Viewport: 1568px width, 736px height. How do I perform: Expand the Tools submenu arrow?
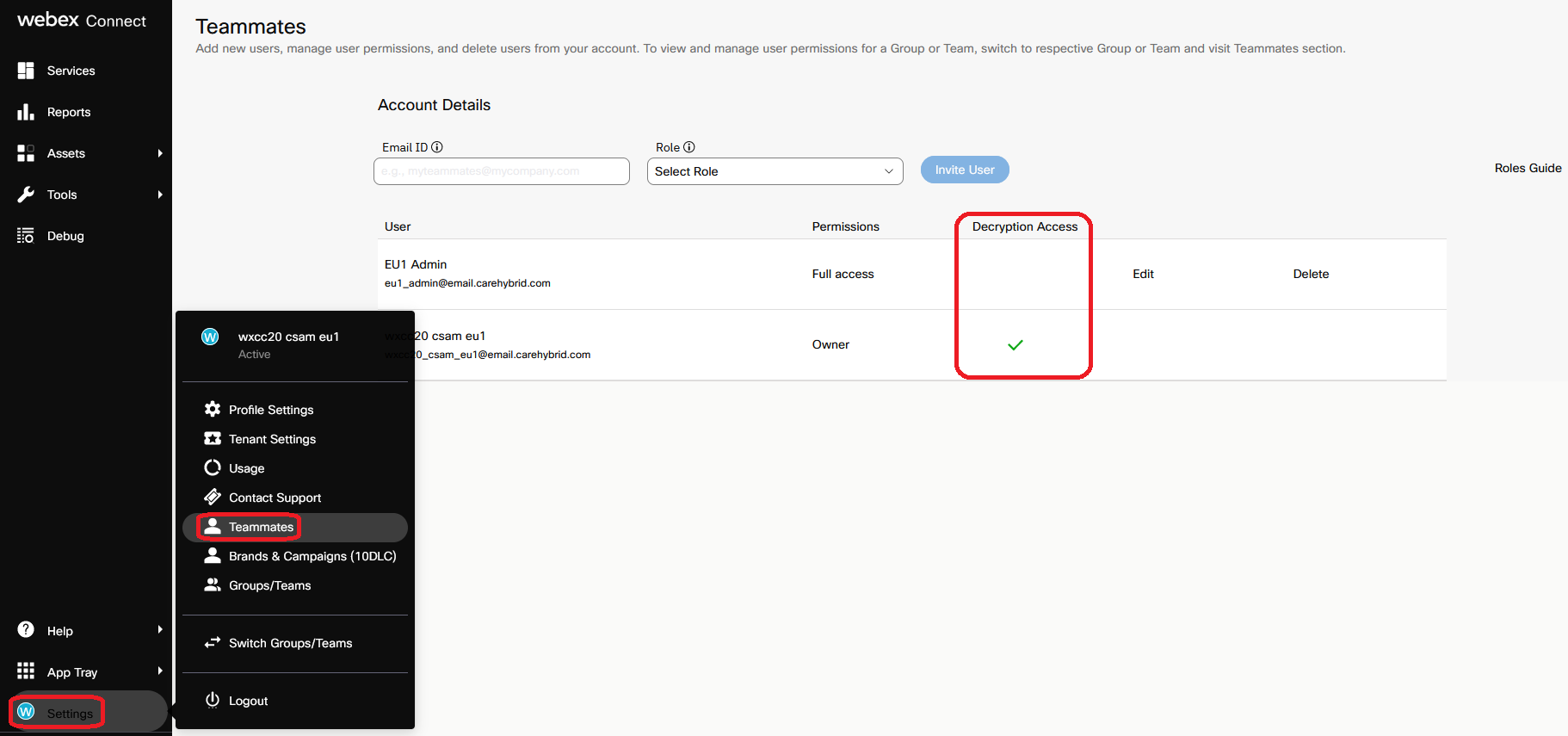tap(160, 195)
